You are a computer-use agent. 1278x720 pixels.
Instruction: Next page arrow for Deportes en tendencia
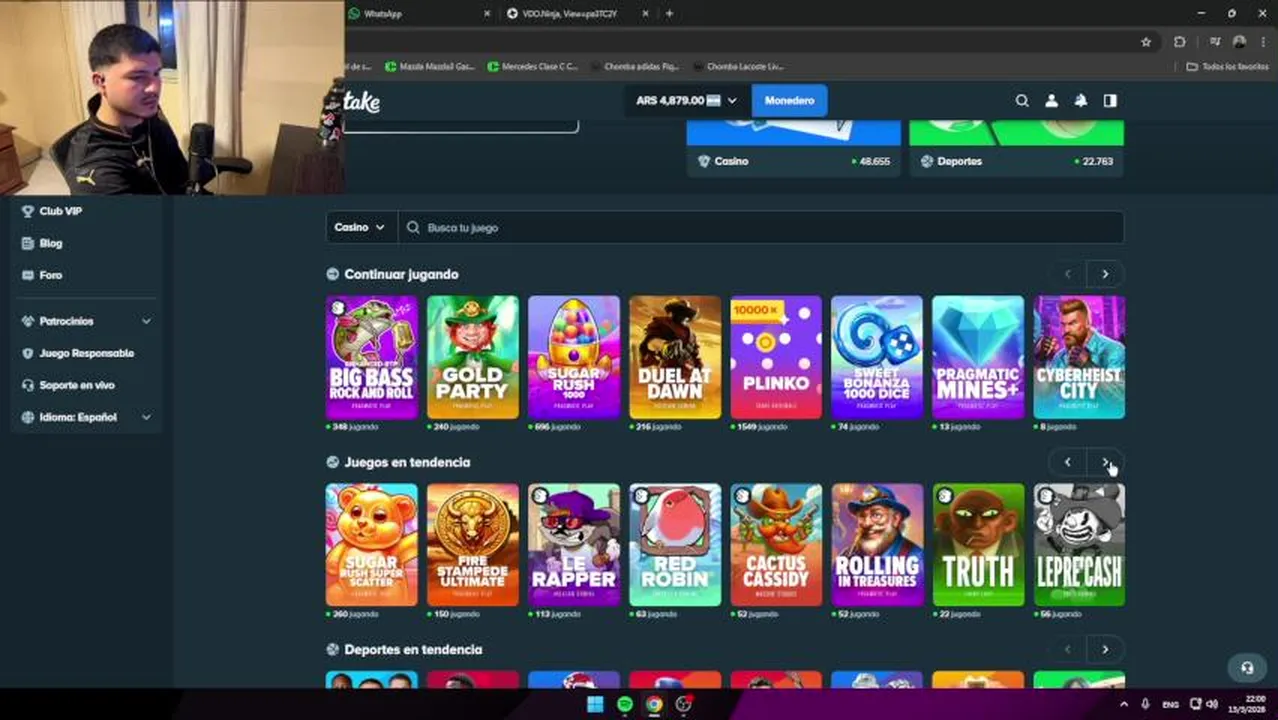coord(1105,650)
